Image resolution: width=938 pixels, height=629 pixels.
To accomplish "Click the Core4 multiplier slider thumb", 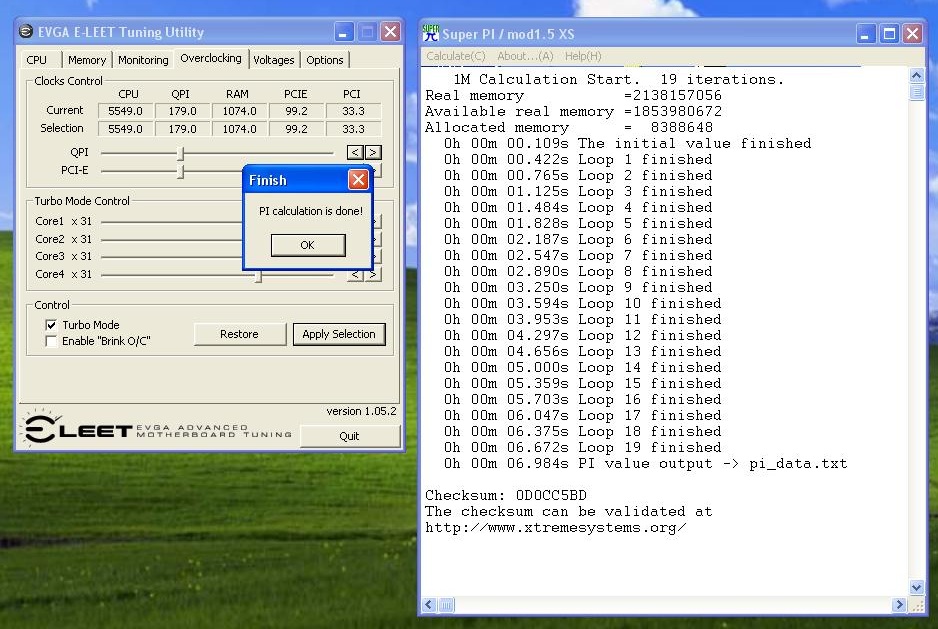I will 258,276.
